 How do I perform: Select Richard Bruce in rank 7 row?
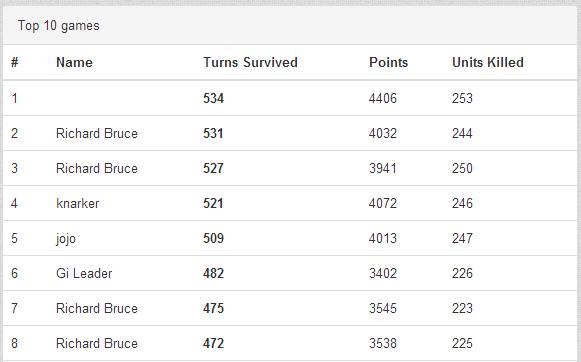click(97, 308)
